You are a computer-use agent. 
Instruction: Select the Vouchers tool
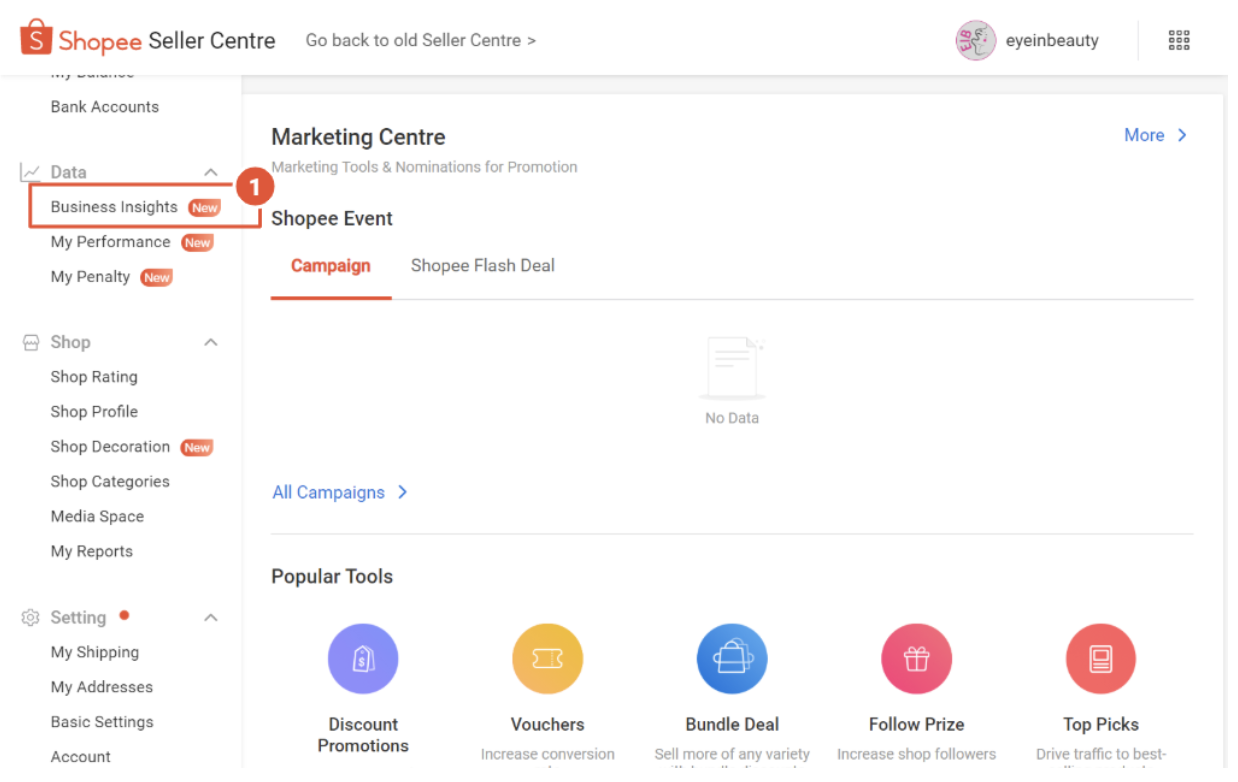click(547, 658)
